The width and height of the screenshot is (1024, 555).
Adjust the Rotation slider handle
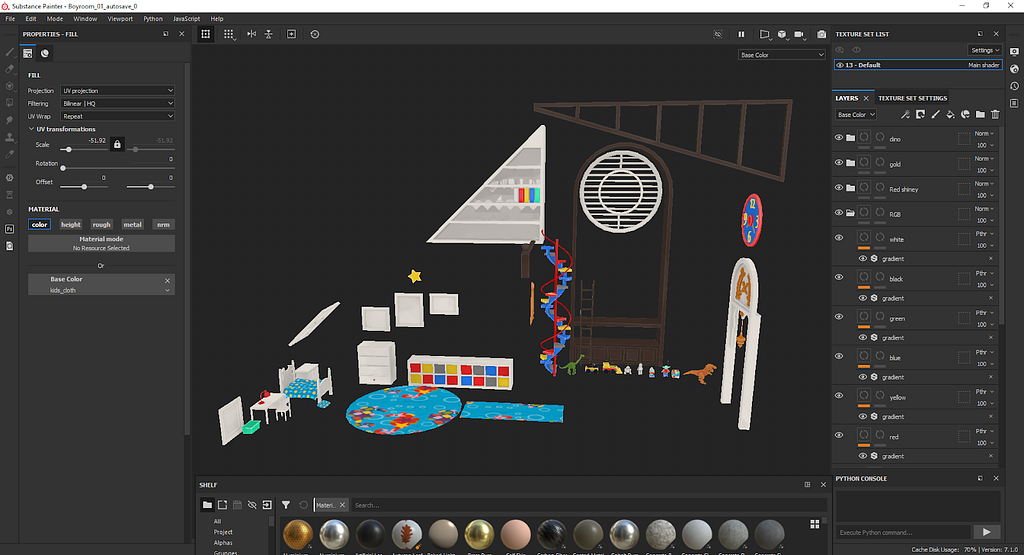[63, 168]
